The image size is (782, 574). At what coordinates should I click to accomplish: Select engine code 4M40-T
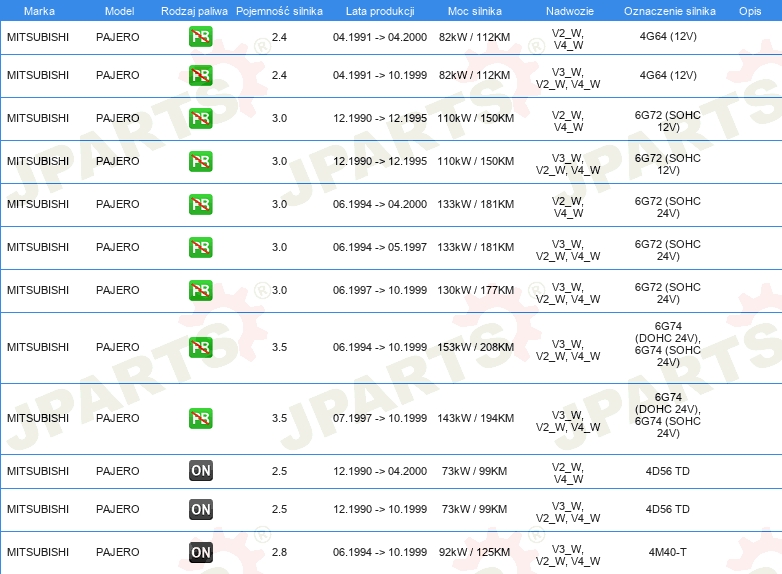point(667,552)
